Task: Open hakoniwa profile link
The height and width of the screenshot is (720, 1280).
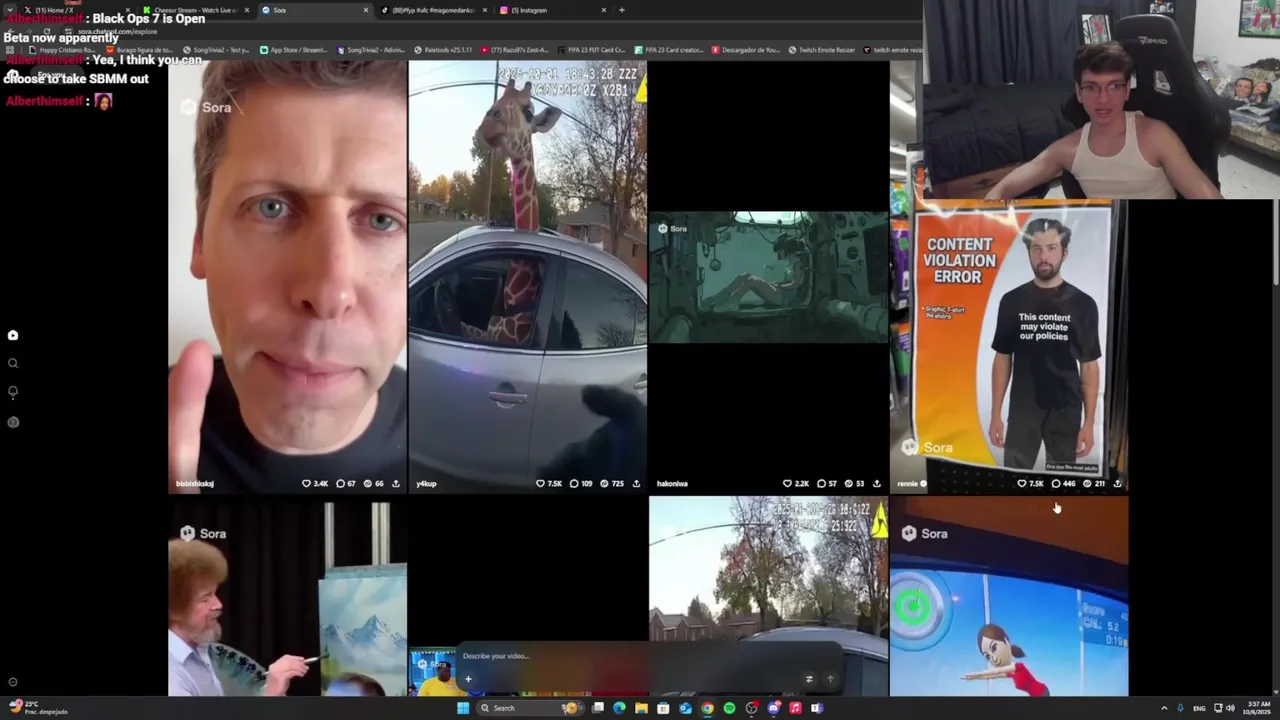Action: click(672, 484)
